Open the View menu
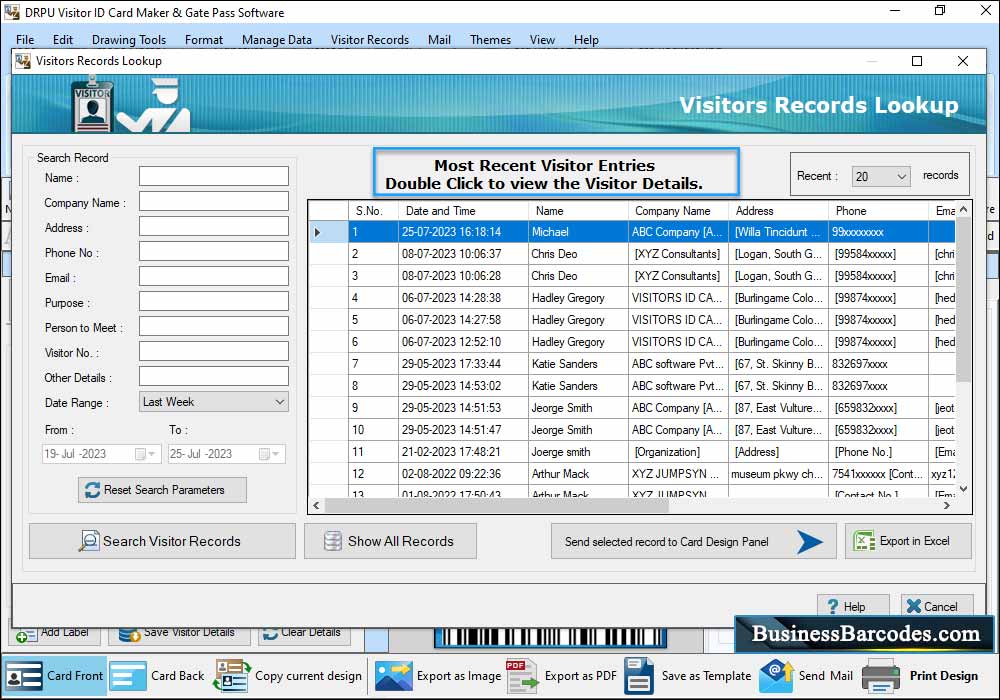 click(x=542, y=40)
